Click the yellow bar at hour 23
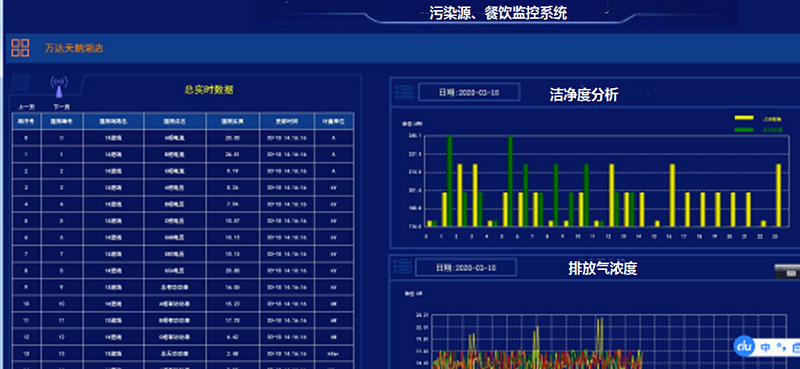800x369 pixels. (778, 195)
